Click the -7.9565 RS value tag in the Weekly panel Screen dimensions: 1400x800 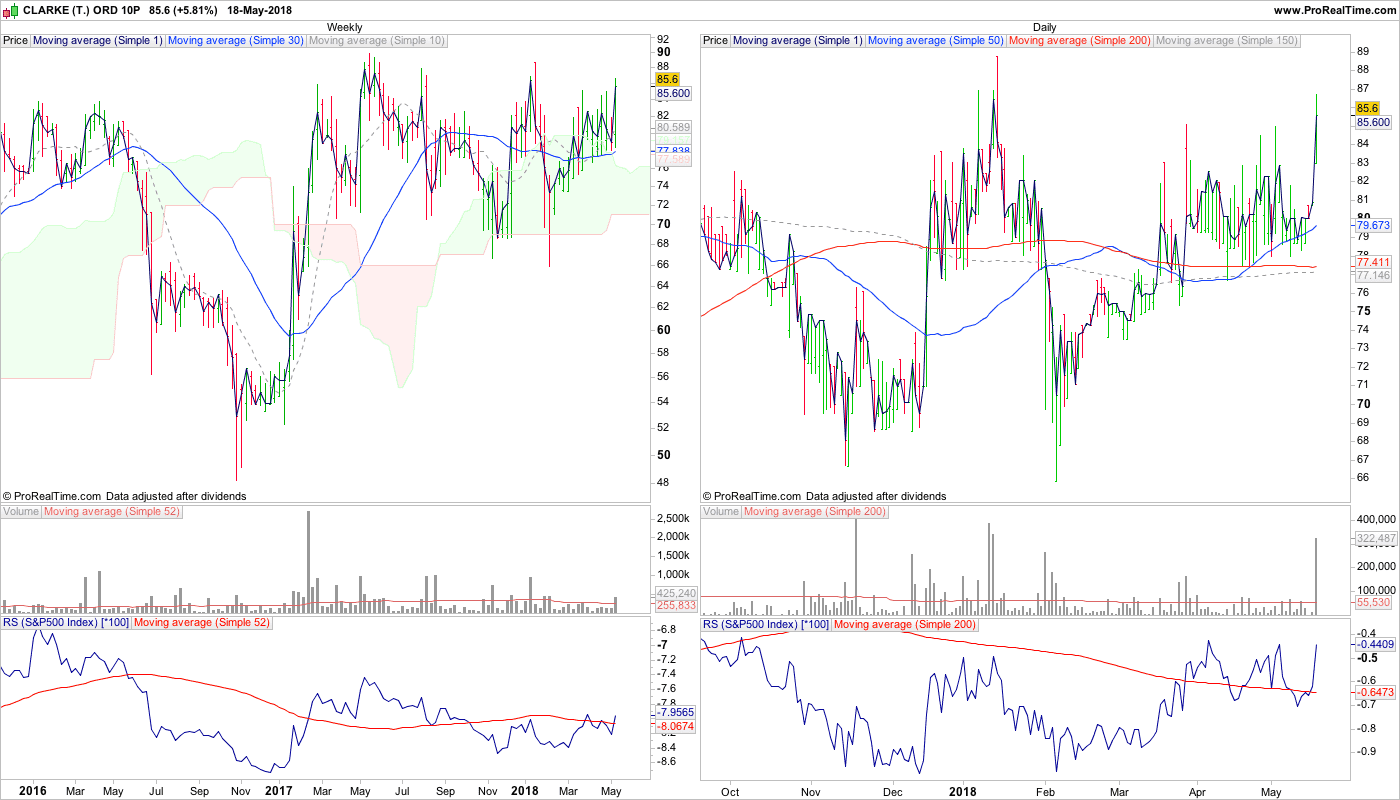675,713
